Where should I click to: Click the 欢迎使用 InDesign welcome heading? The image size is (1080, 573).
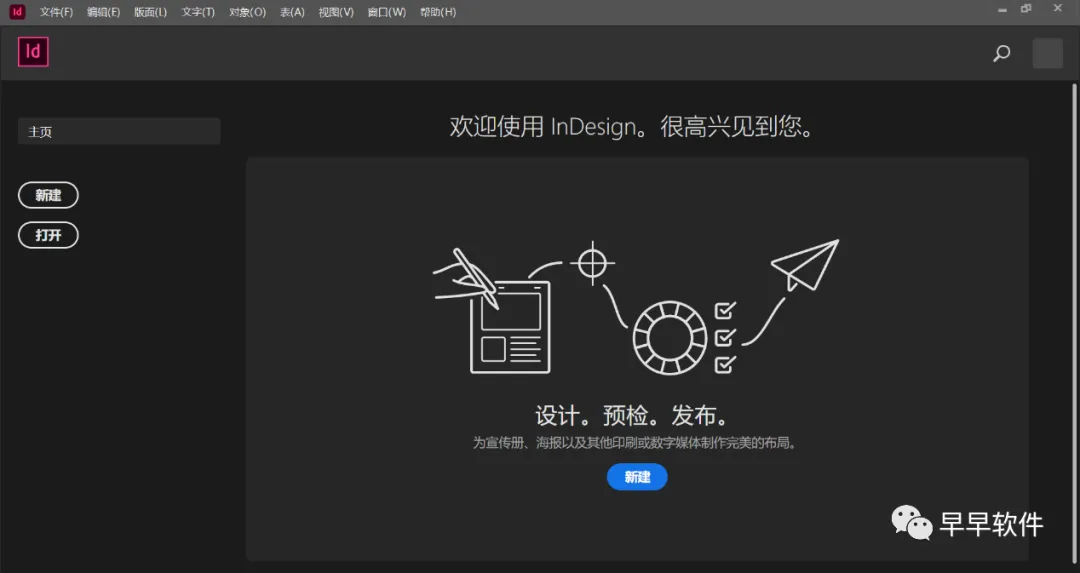point(632,126)
